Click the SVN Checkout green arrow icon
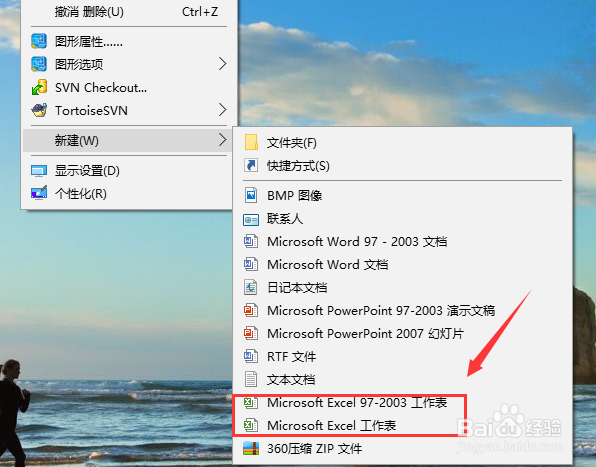Screen dimensions: 596x467 point(39,87)
